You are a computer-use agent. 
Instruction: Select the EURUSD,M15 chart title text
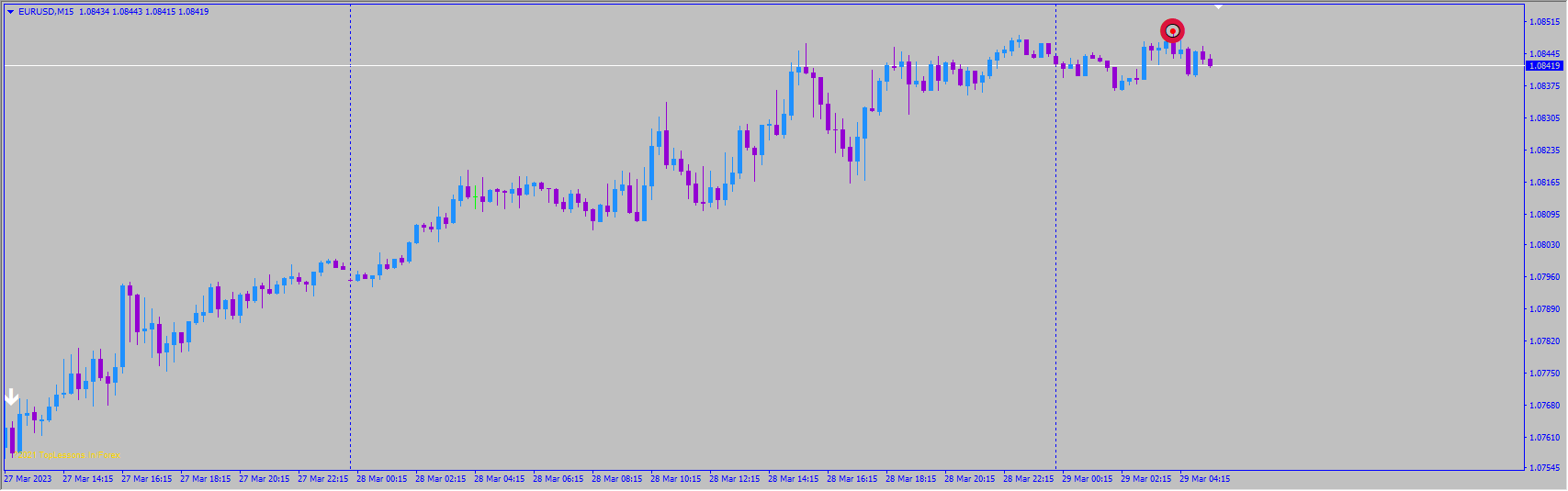point(46,12)
